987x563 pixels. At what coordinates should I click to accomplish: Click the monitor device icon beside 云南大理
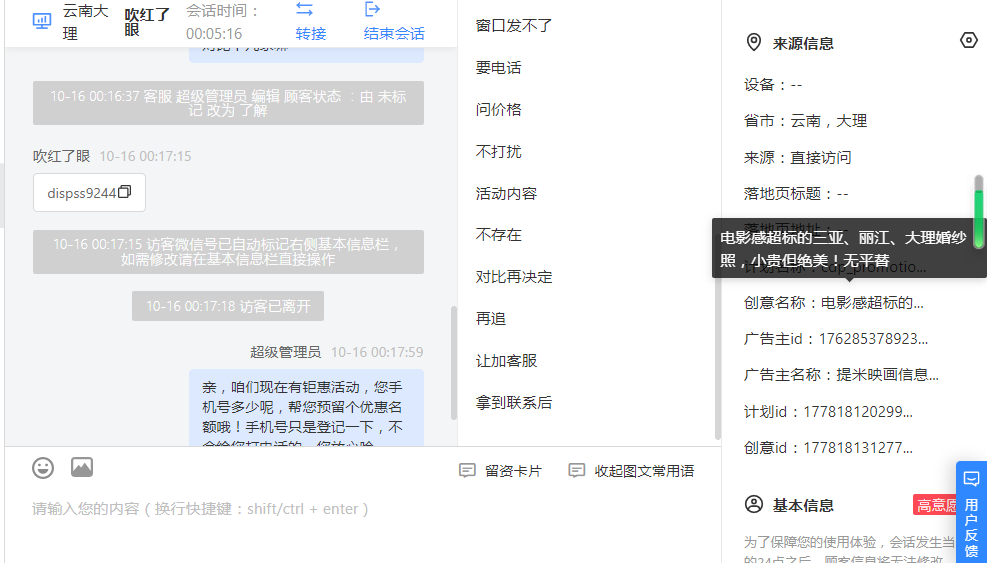pyautogui.click(x=42, y=21)
